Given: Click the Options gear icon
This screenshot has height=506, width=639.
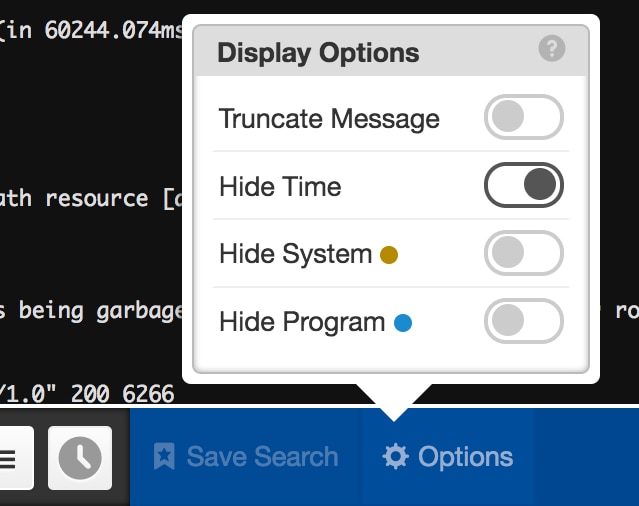Looking at the screenshot, I should point(395,456).
